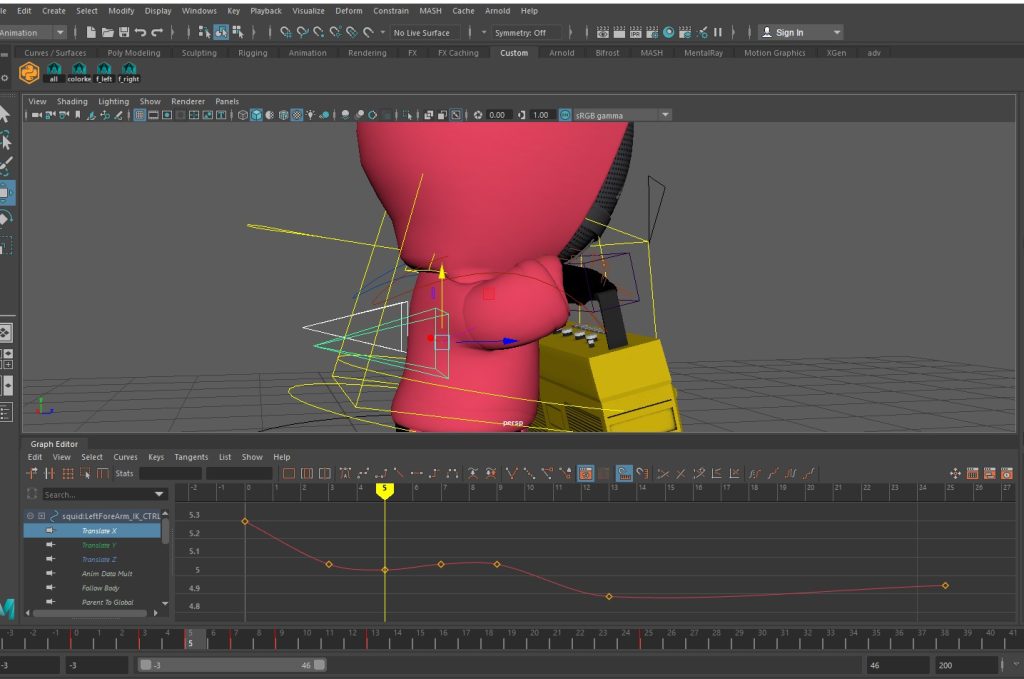Image resolution: width=1024 pixels, height=679 pixels.
Task: Open the Tangents menu in Graph Editor
Action: pyautogui.click(x=191, y=457)
